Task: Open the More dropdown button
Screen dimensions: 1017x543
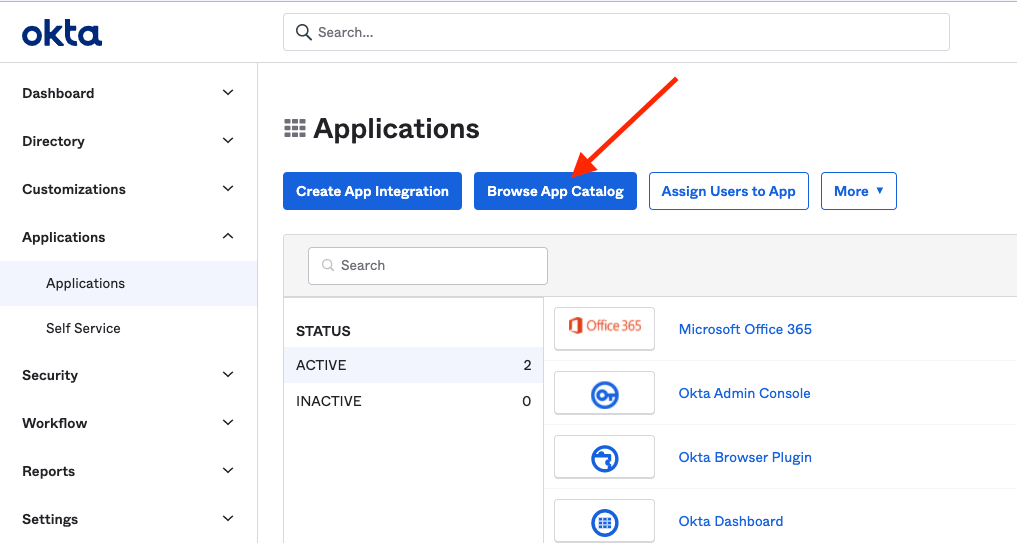Action: click(858, 191)
